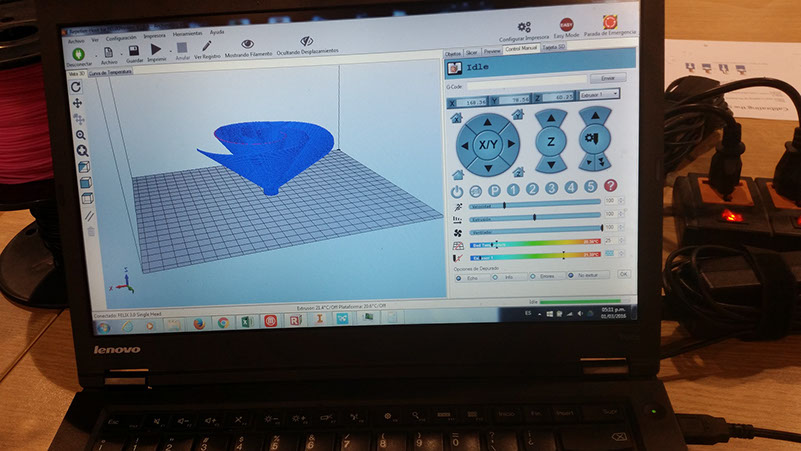Screen dimensions: 801x451
Task: Retract filament with extruder up arrow
Action: point(595,117)
